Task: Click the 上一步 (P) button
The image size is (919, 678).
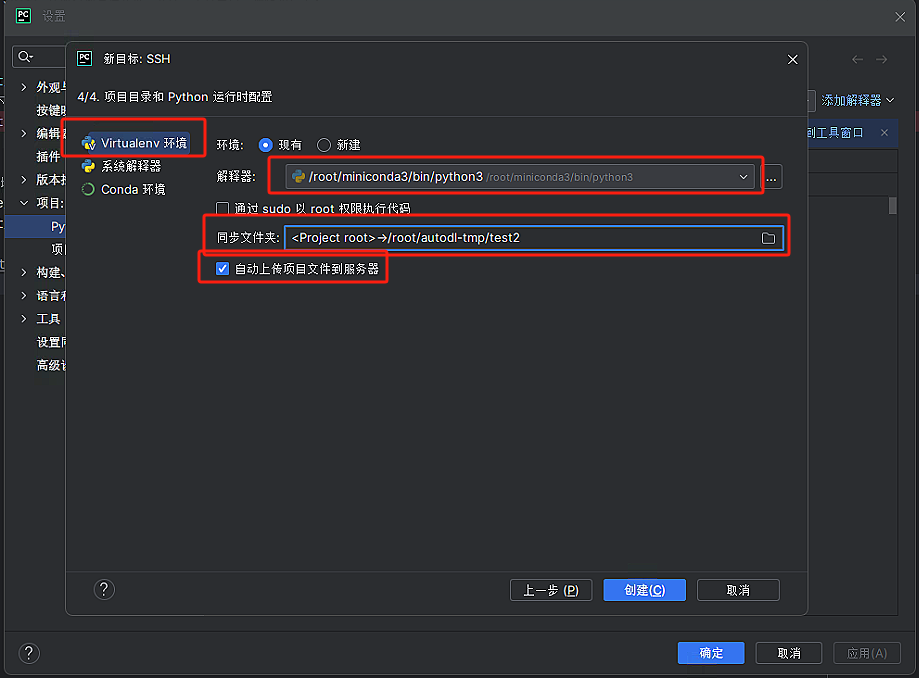Action: (x=551, y=590)
